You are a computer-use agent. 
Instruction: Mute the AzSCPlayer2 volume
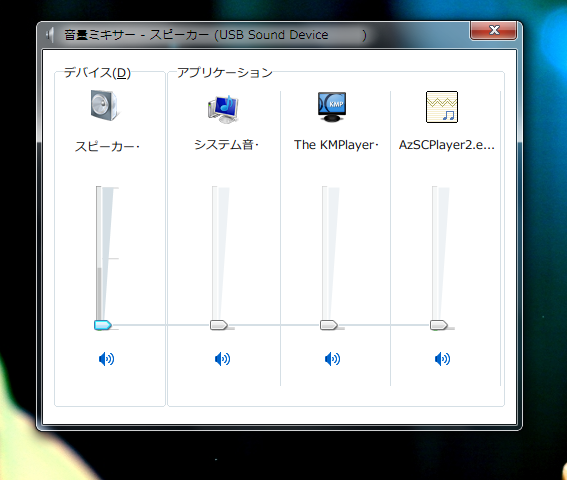click(442, 359)
